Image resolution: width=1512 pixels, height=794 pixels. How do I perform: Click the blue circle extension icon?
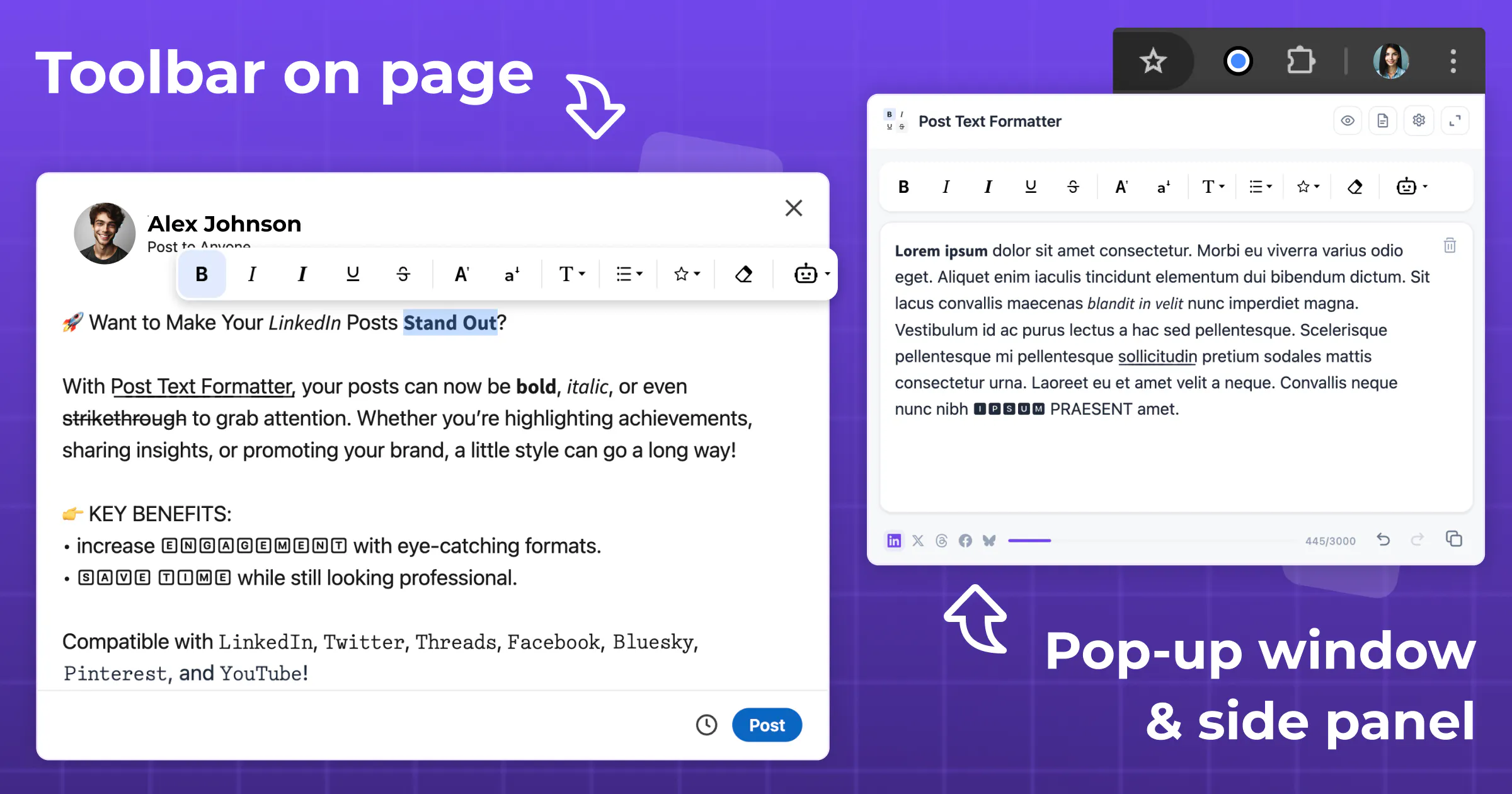(1238, 61)
